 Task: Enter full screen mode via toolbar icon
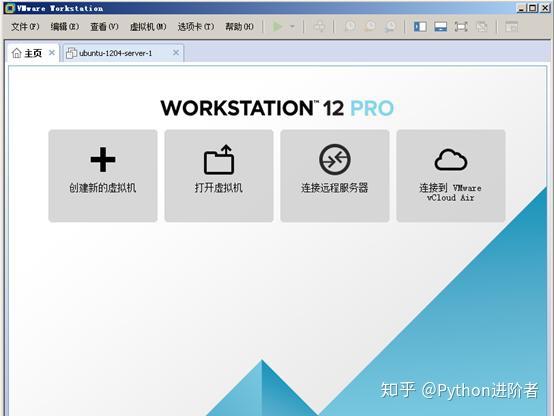click(x=461, y=27)
